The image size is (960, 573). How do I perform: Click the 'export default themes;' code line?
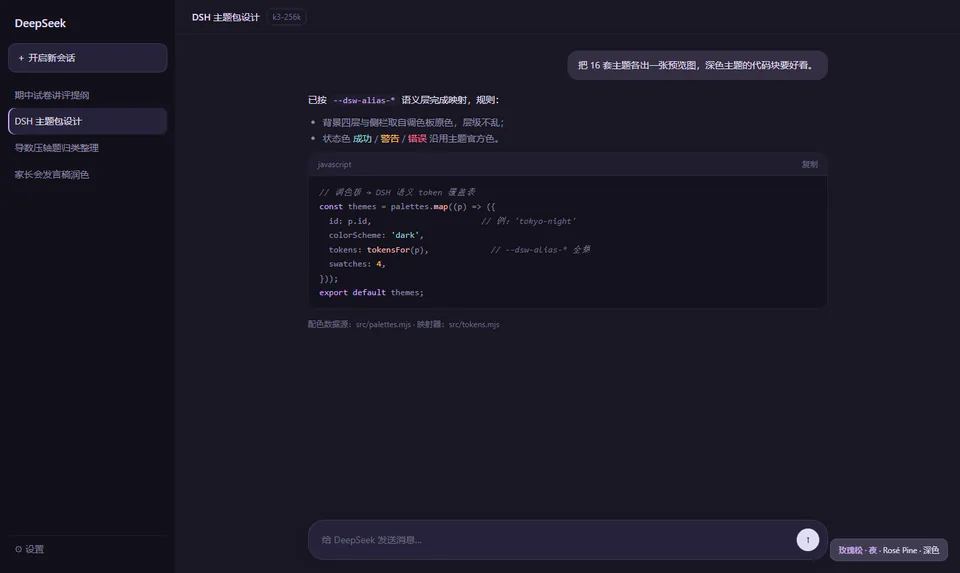(x=371, y=293)
